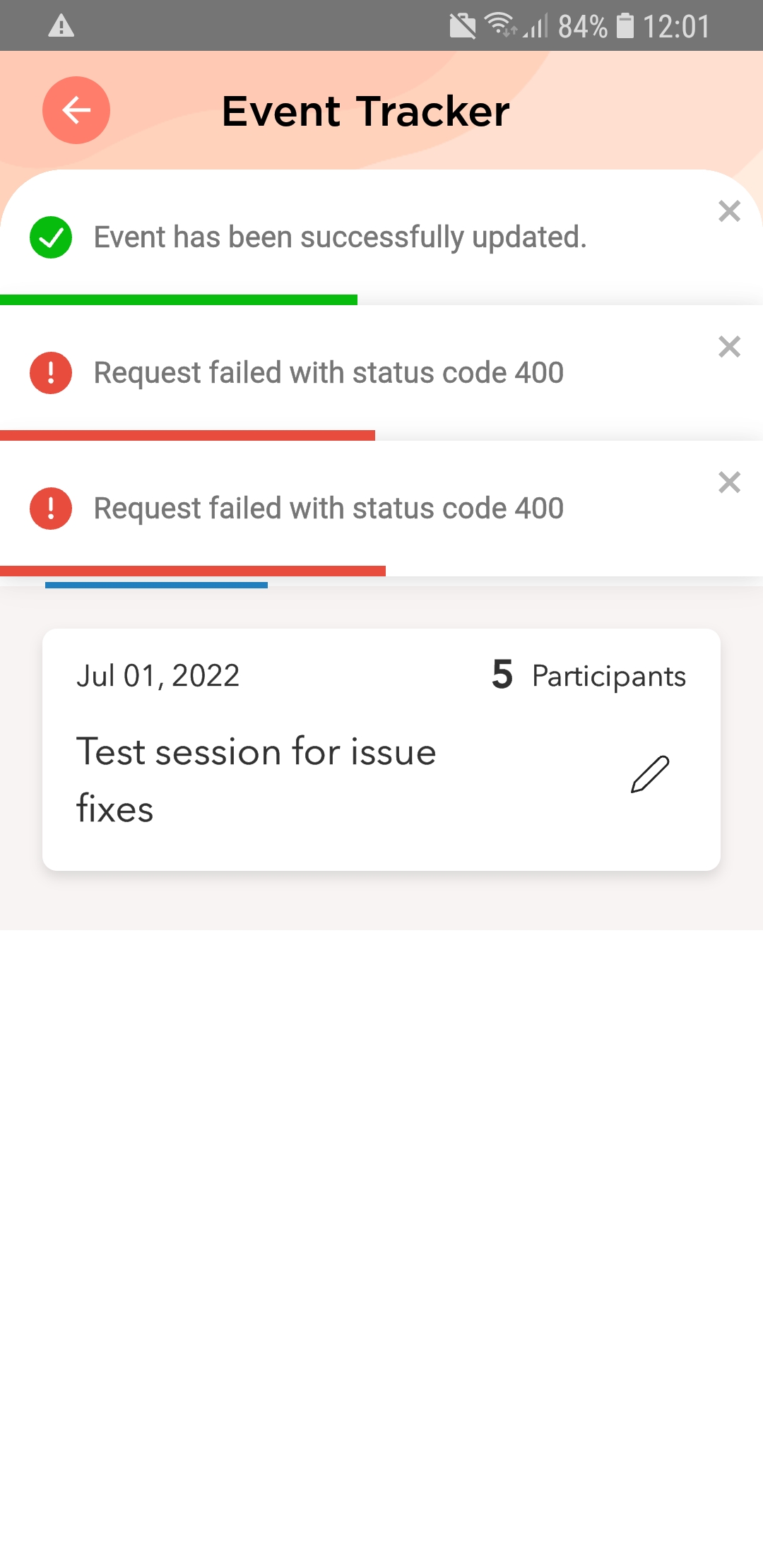Viewport: 763px width, 1568px height.
Task: Tap the 5 Participants label
Action: click(x=588, y=676)
